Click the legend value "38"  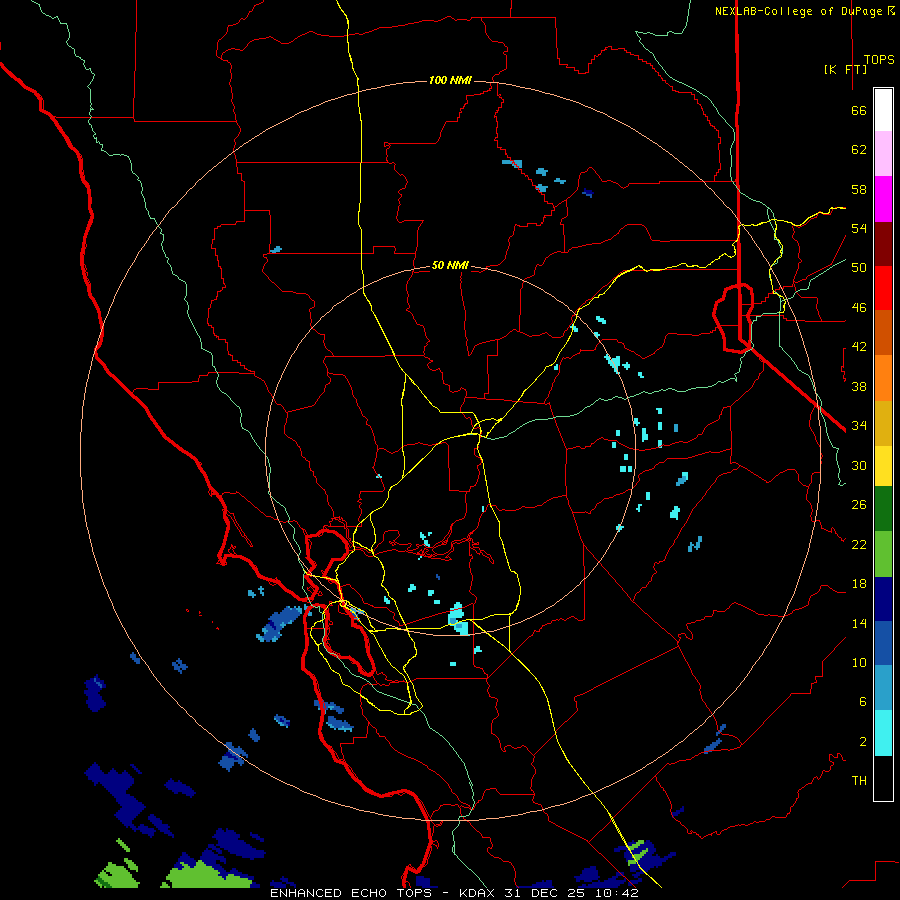pos(859,386)
